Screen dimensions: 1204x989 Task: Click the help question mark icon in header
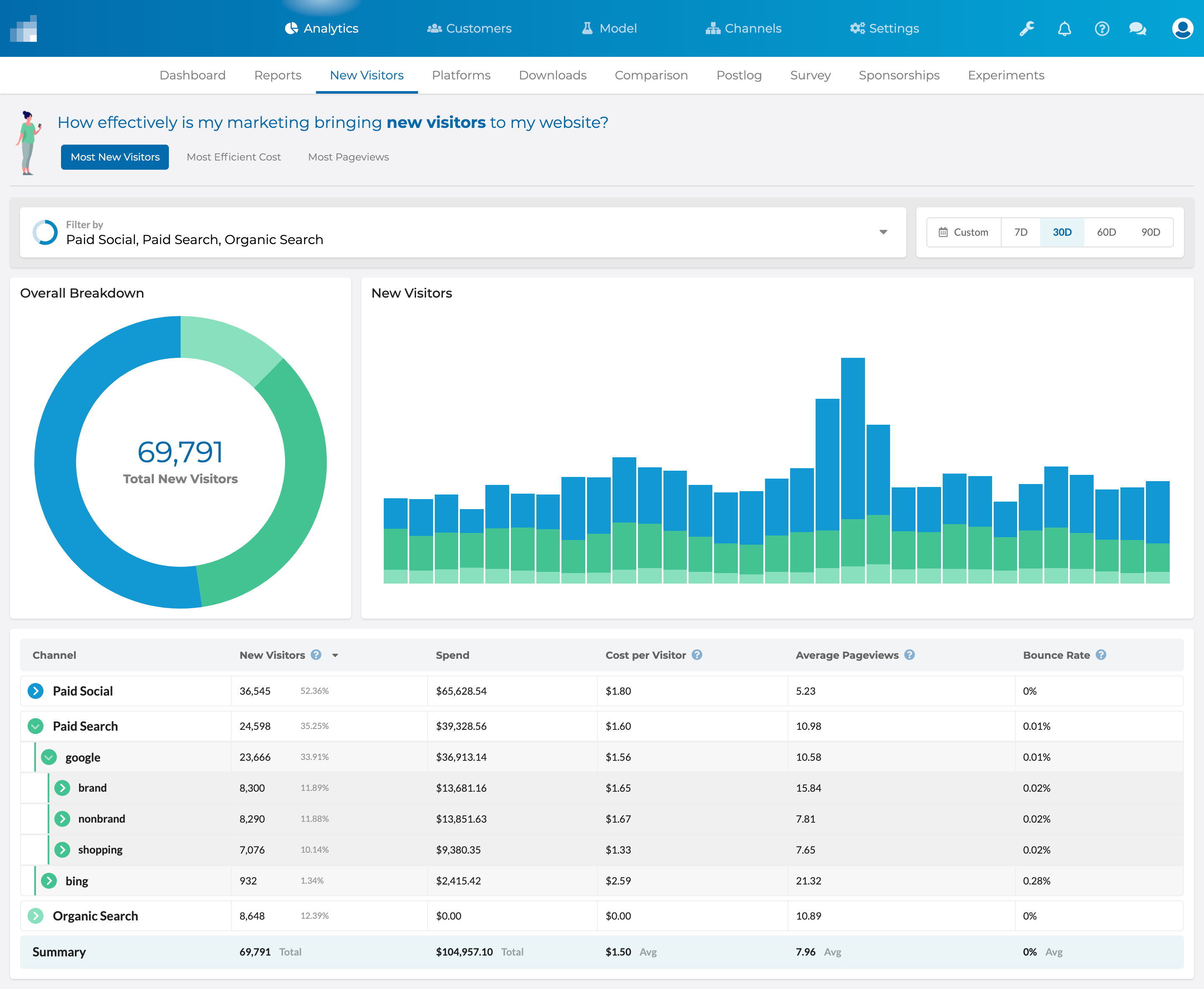point(1102,28)
